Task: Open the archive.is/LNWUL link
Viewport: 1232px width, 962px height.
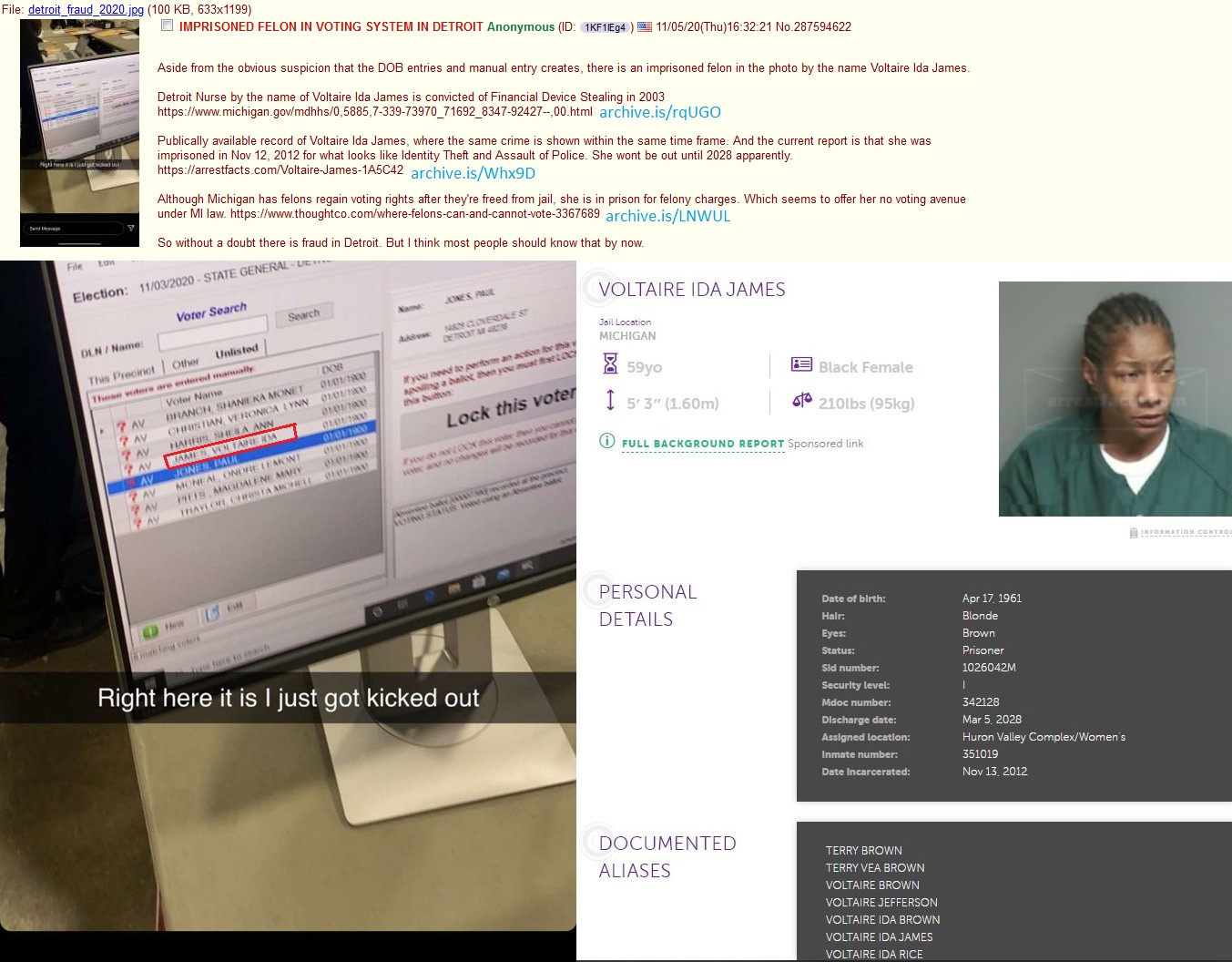Action: [667, 216]
